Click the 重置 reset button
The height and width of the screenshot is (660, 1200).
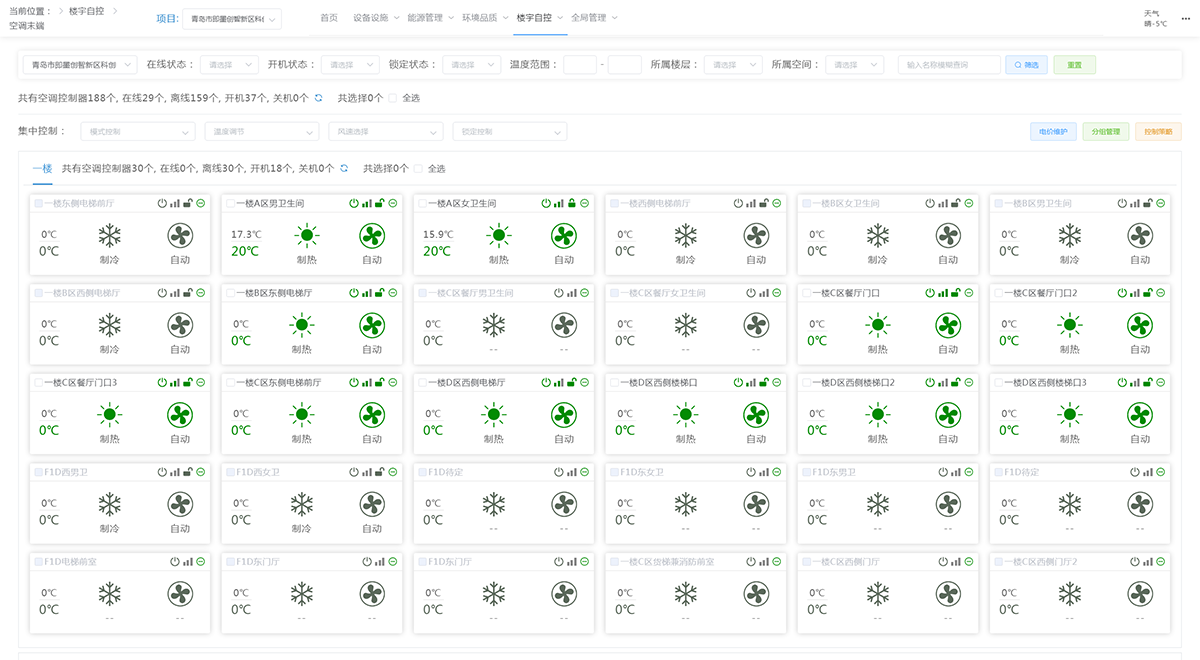pyautogui.click(x=1074, y=64)
